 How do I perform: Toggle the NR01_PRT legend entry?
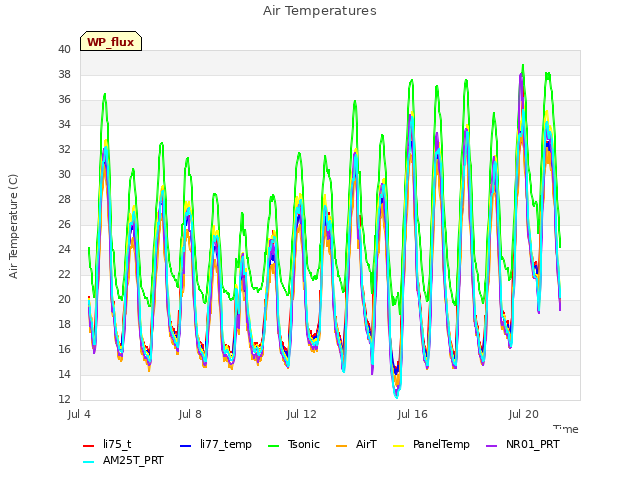pyautogui.click(x=523, y=444)
